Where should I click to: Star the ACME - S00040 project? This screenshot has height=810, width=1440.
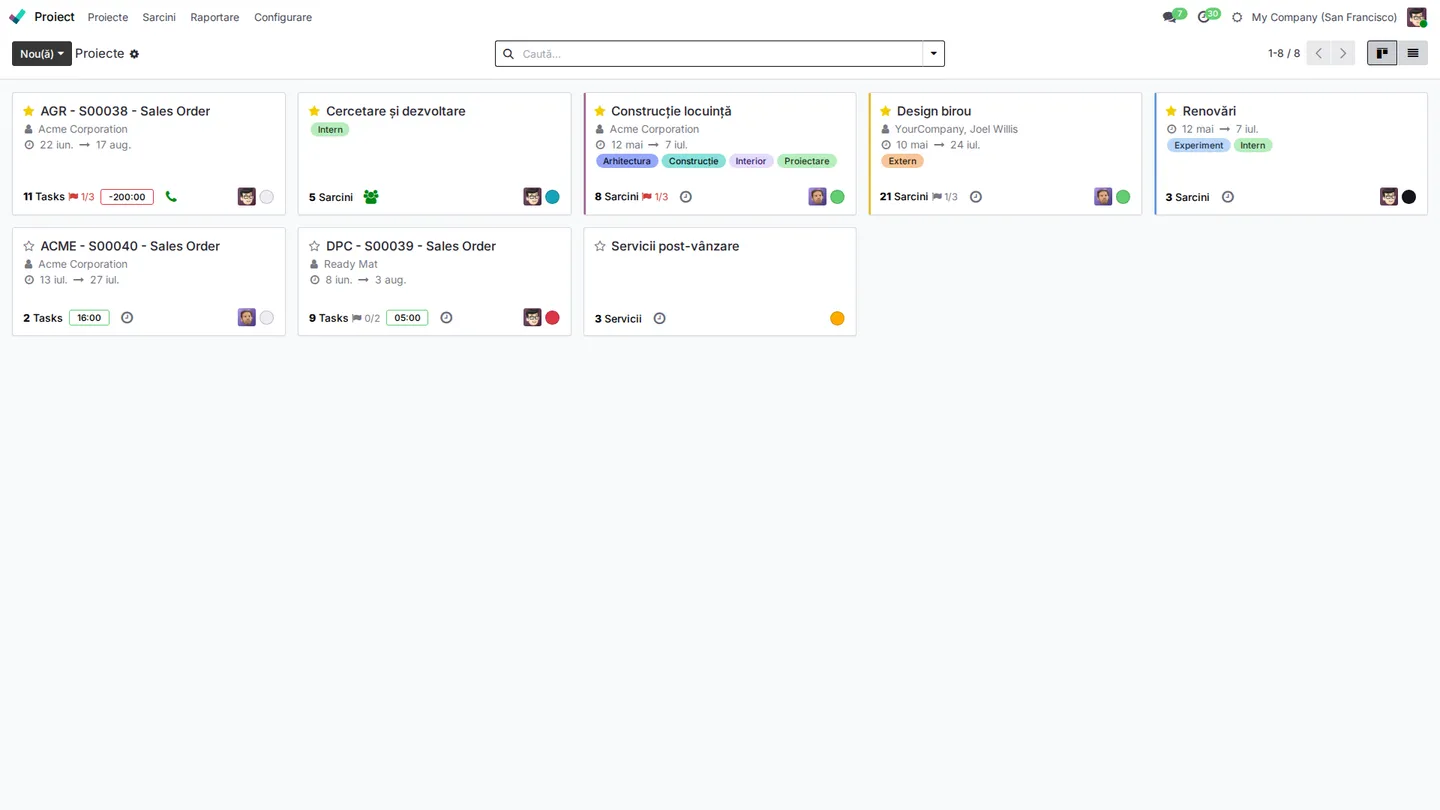[x=29, y=246]
